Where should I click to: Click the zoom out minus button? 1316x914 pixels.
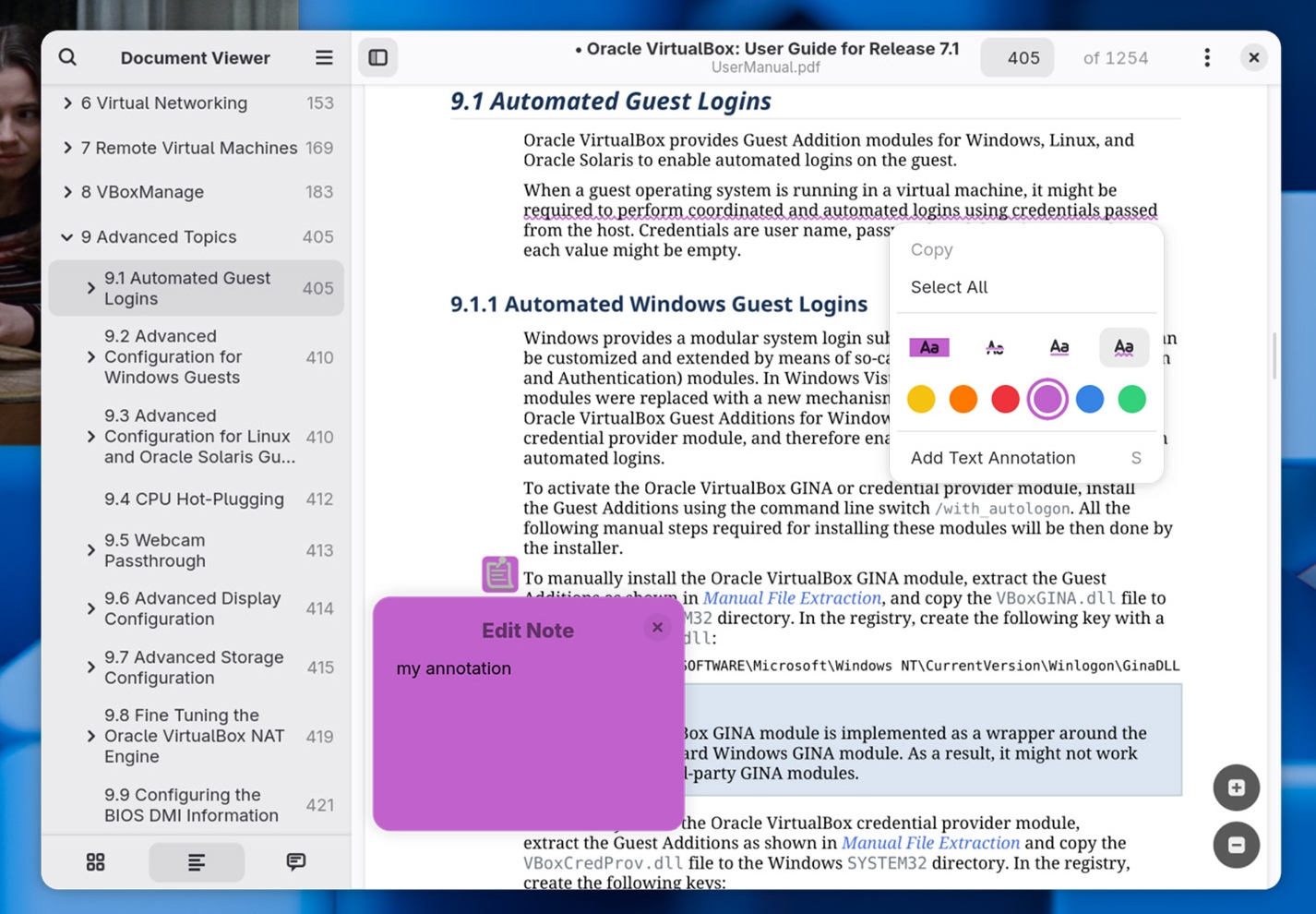(x=1237, y=845)
